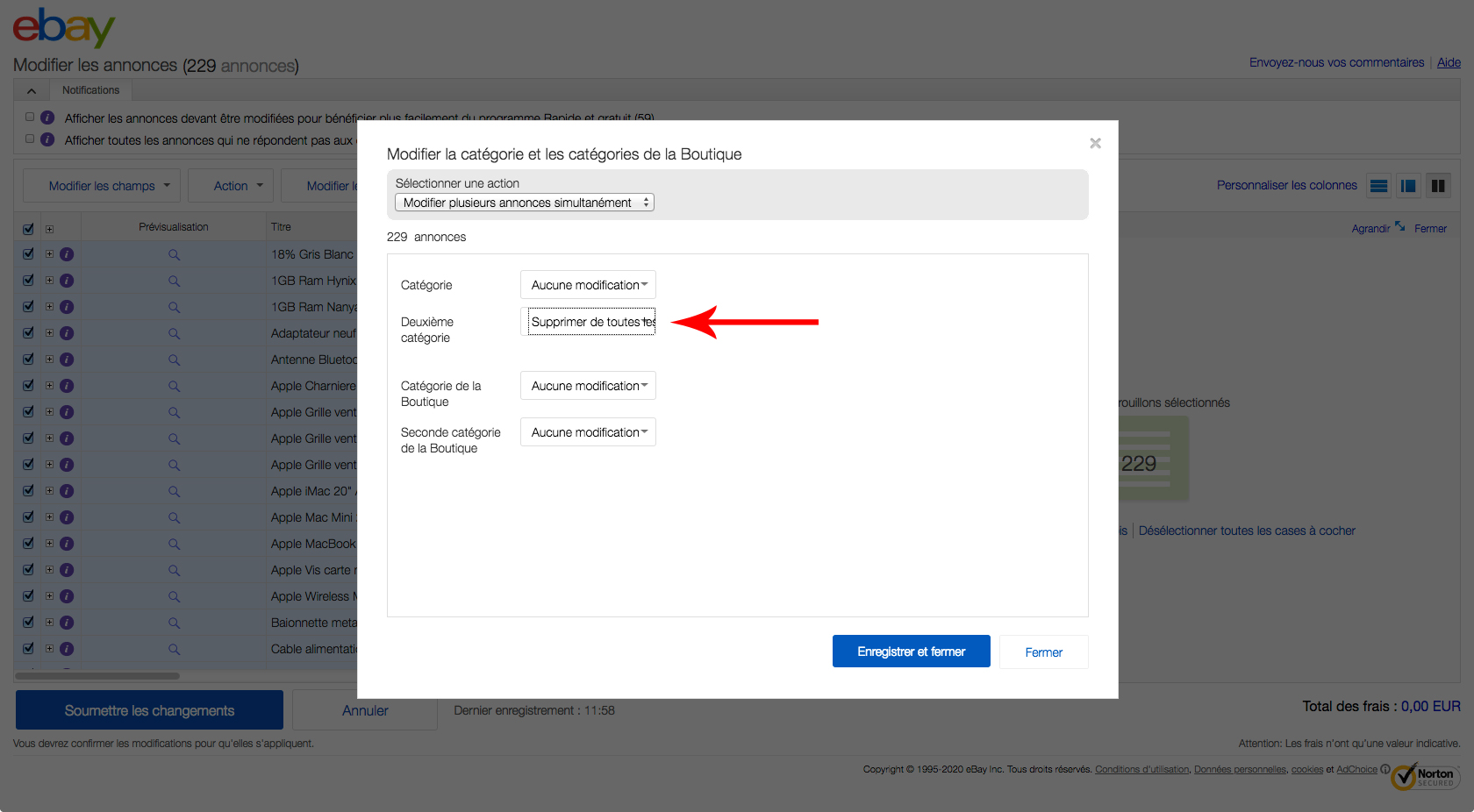The width and height of the screenshot is (1474, 812).
Task: Open the Personnaliser les colonnes link
Action: [x=1286, y=186]
